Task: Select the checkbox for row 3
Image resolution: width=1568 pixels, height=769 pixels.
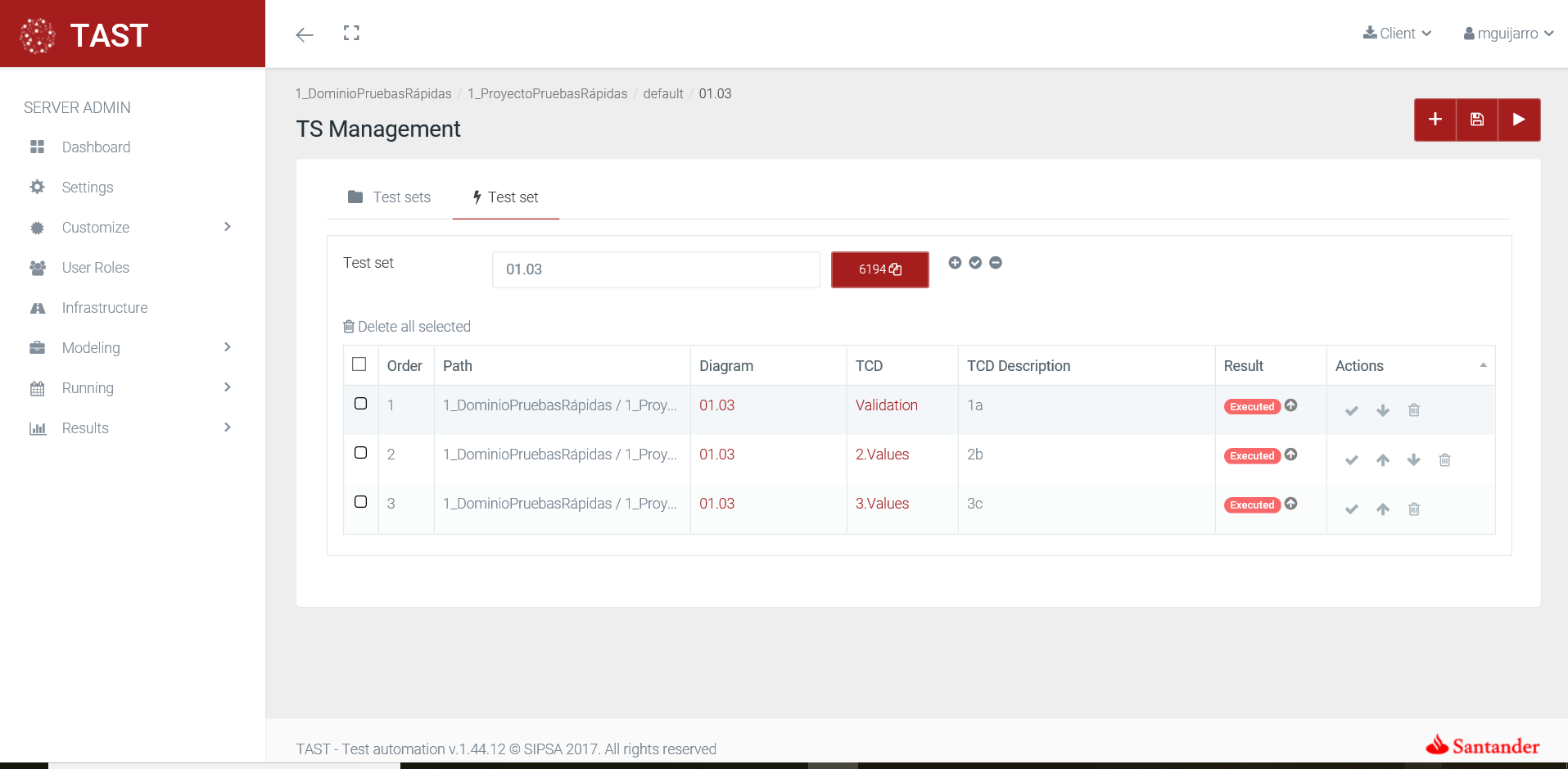Action: [x=360, y=502]
